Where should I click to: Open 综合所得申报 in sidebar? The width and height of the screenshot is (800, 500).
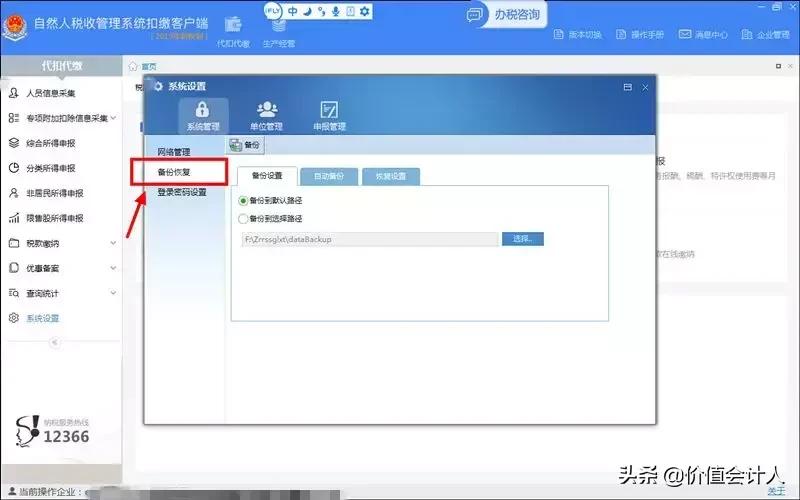pyautogui.click(x=51, y=143)
